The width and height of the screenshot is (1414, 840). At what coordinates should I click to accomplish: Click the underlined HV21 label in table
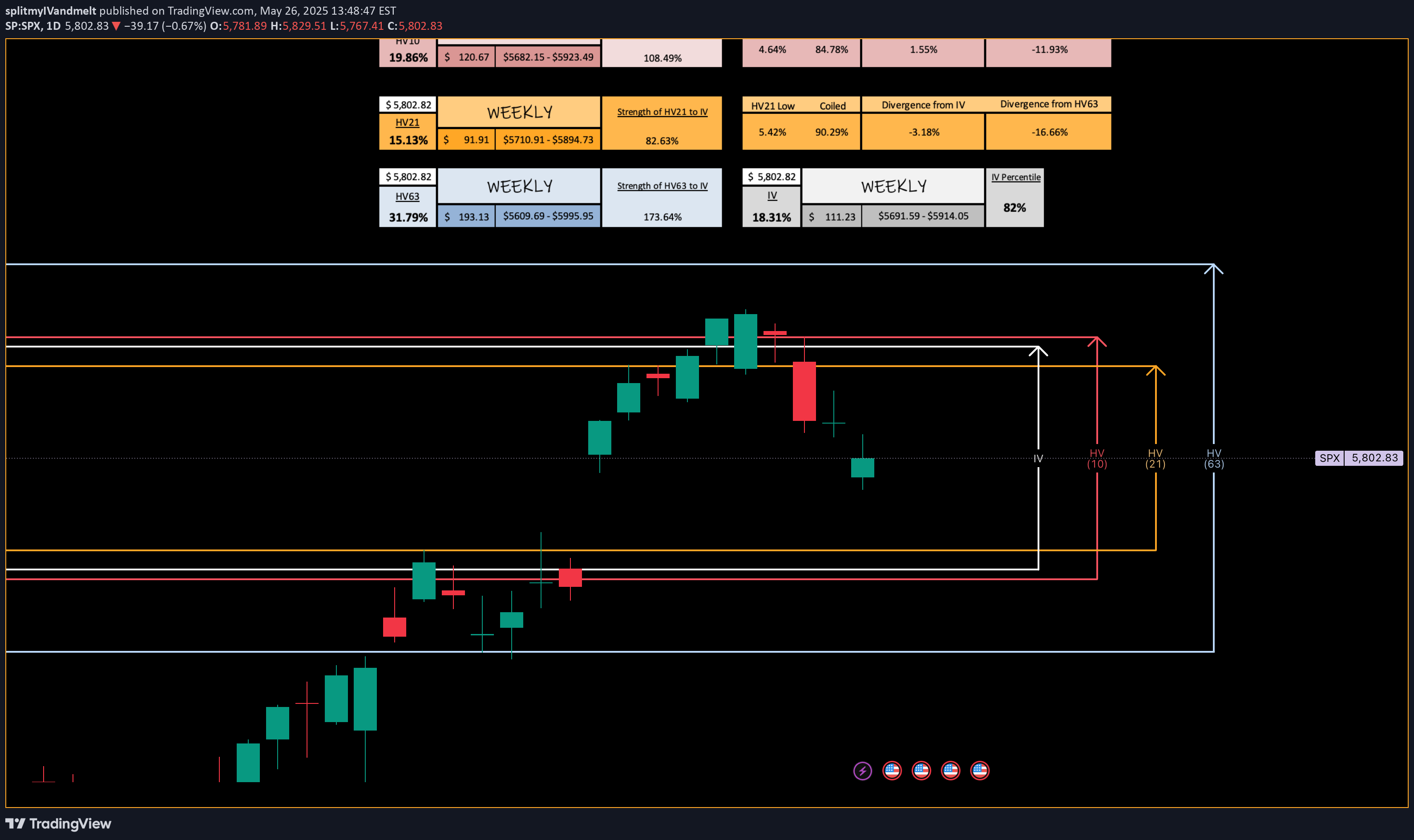tap(407, 122)
